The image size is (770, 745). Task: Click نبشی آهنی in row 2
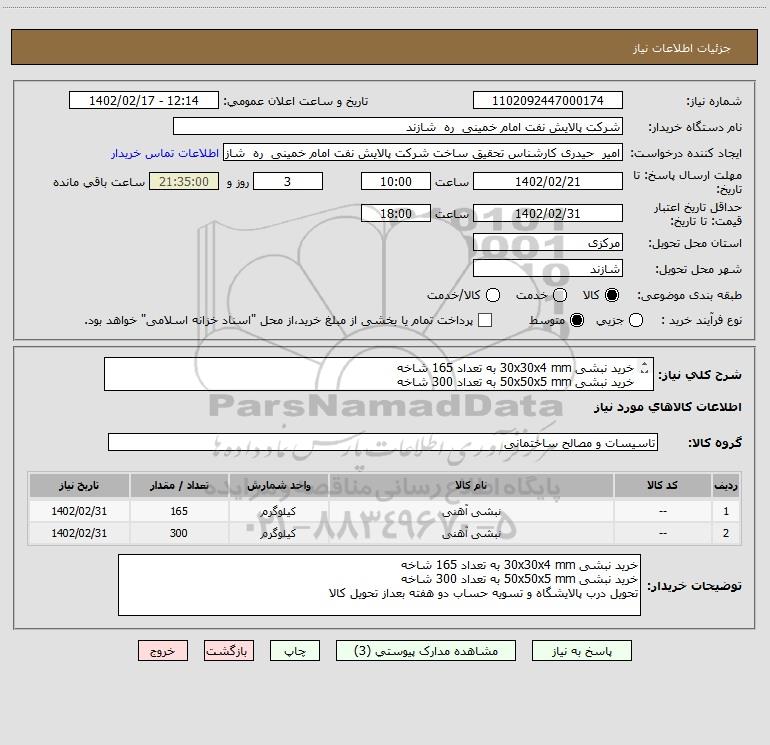(x=471, y=533)
